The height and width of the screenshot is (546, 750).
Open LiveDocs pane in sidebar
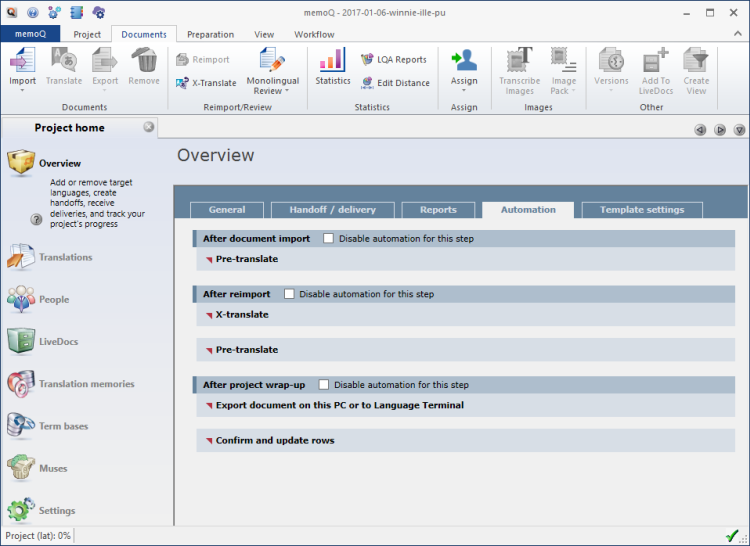(58, 342)
